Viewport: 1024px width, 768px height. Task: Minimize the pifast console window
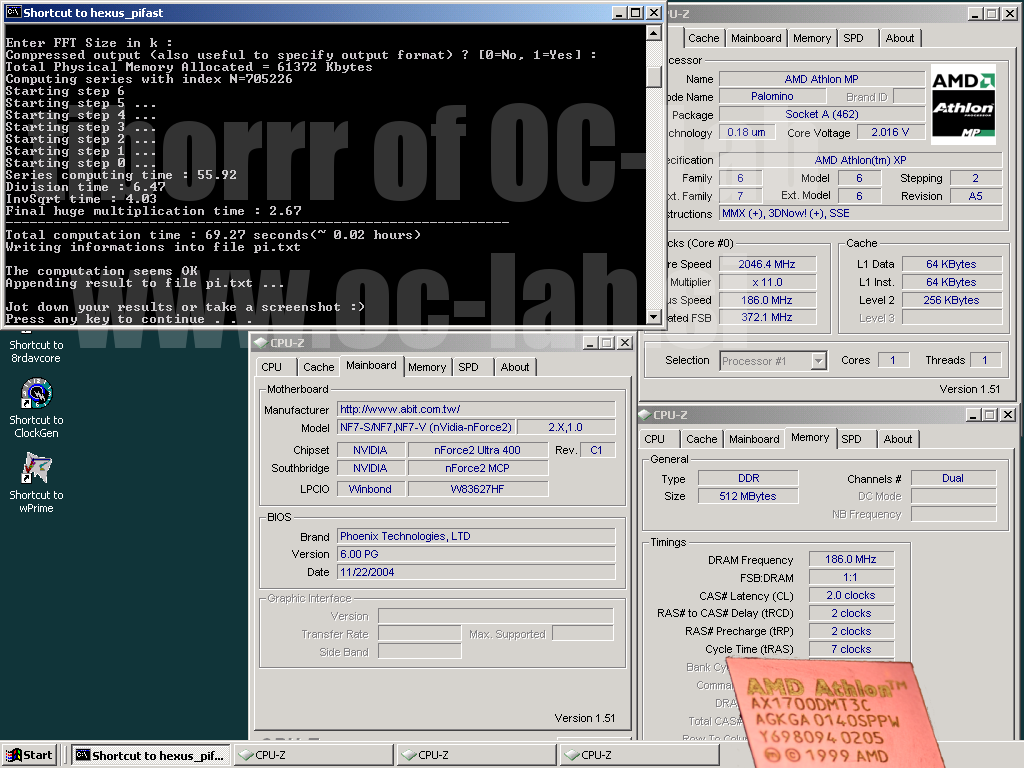click(619, 12)
